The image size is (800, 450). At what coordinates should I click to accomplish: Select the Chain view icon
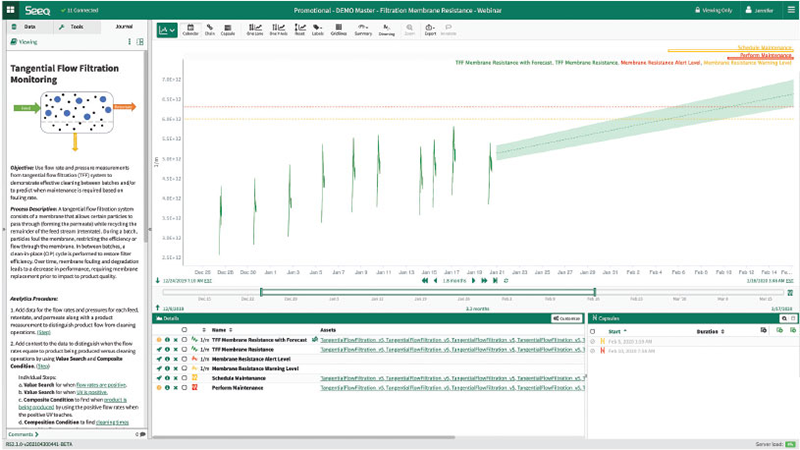pos(210,30)
